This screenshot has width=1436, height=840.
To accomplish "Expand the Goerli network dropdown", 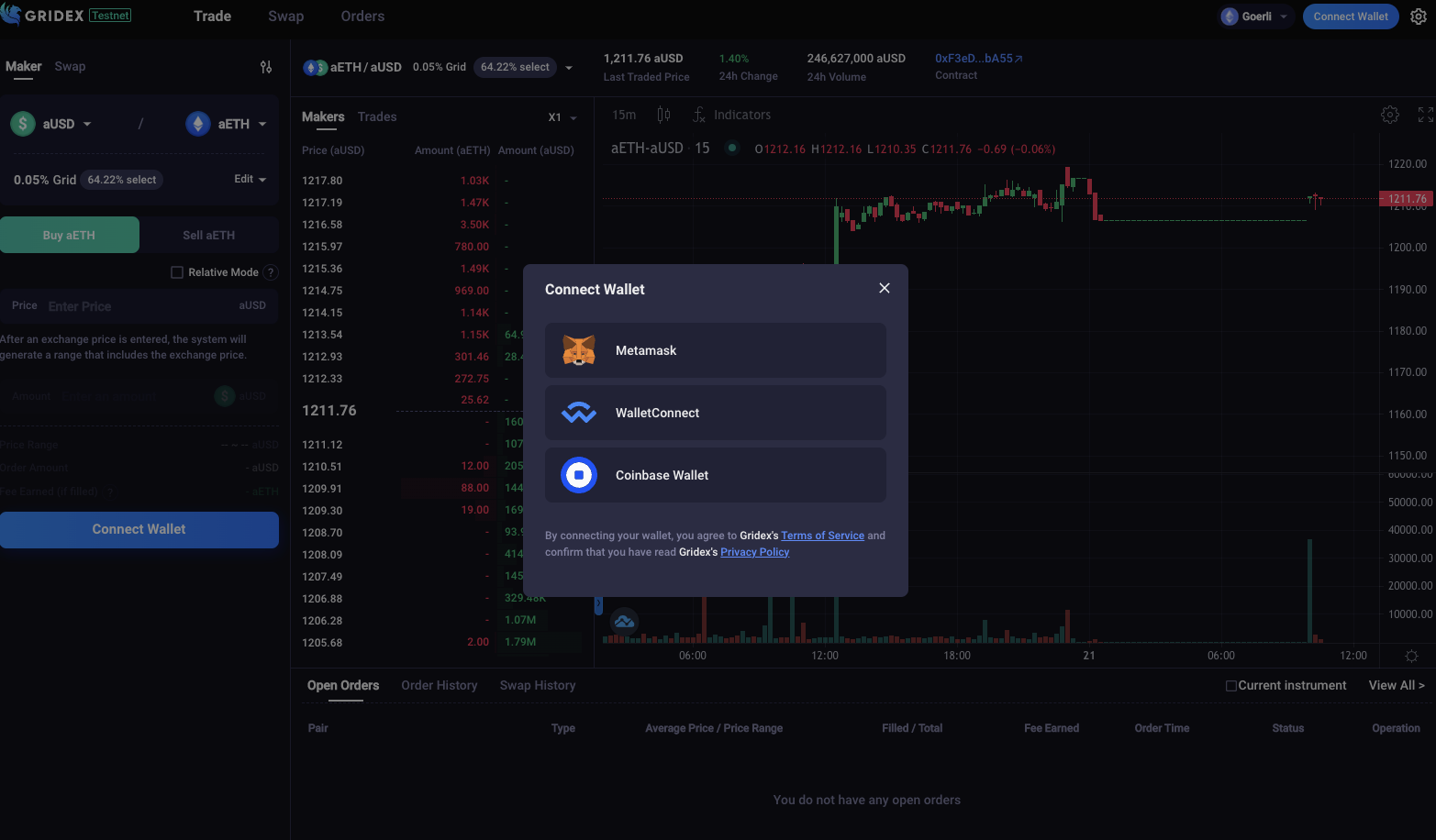I will coord(1255,17).
